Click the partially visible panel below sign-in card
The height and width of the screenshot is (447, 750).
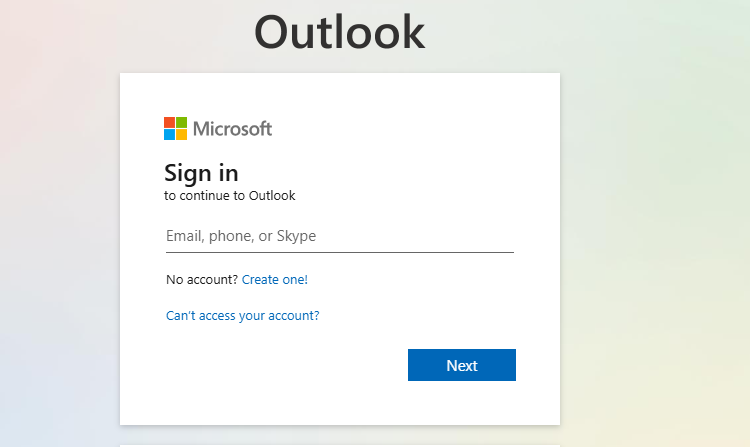tap(339, 444)
